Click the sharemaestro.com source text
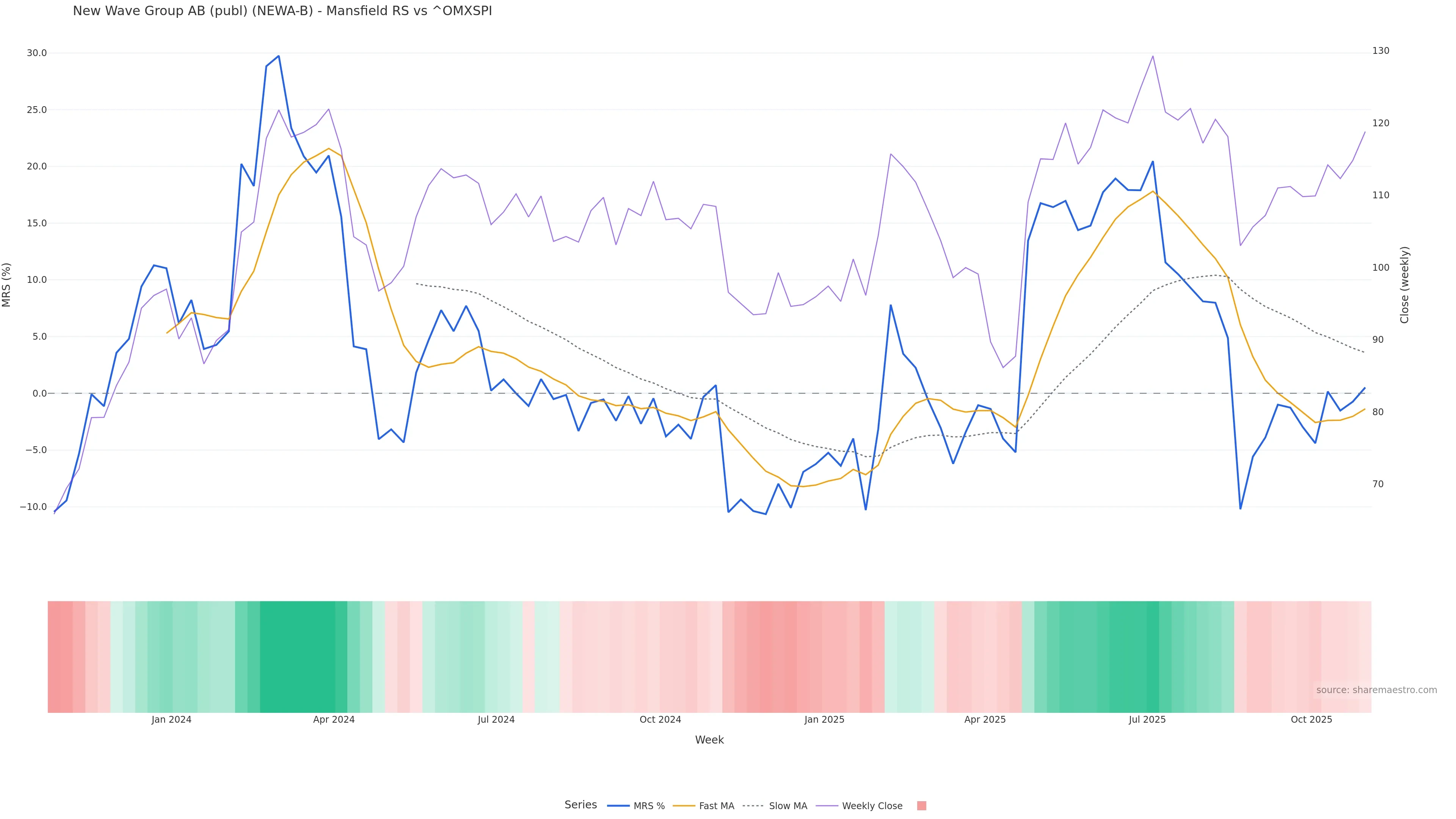Viewport: 1456px width, 819px height. [x=1376, y=690]
